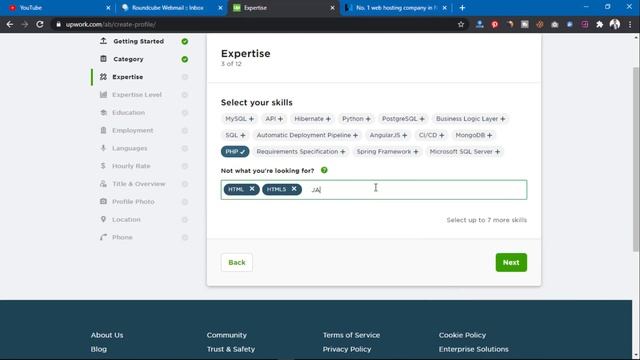Image resolution: width=640 pixels, height=360 pixels.
Task: Open Terms of Service footer link
Action: 351,335
